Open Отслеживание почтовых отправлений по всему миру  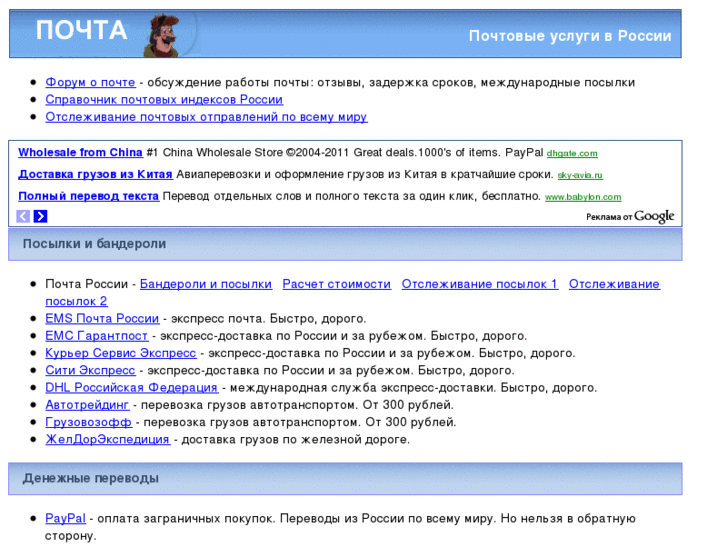(x=206, y=117)
